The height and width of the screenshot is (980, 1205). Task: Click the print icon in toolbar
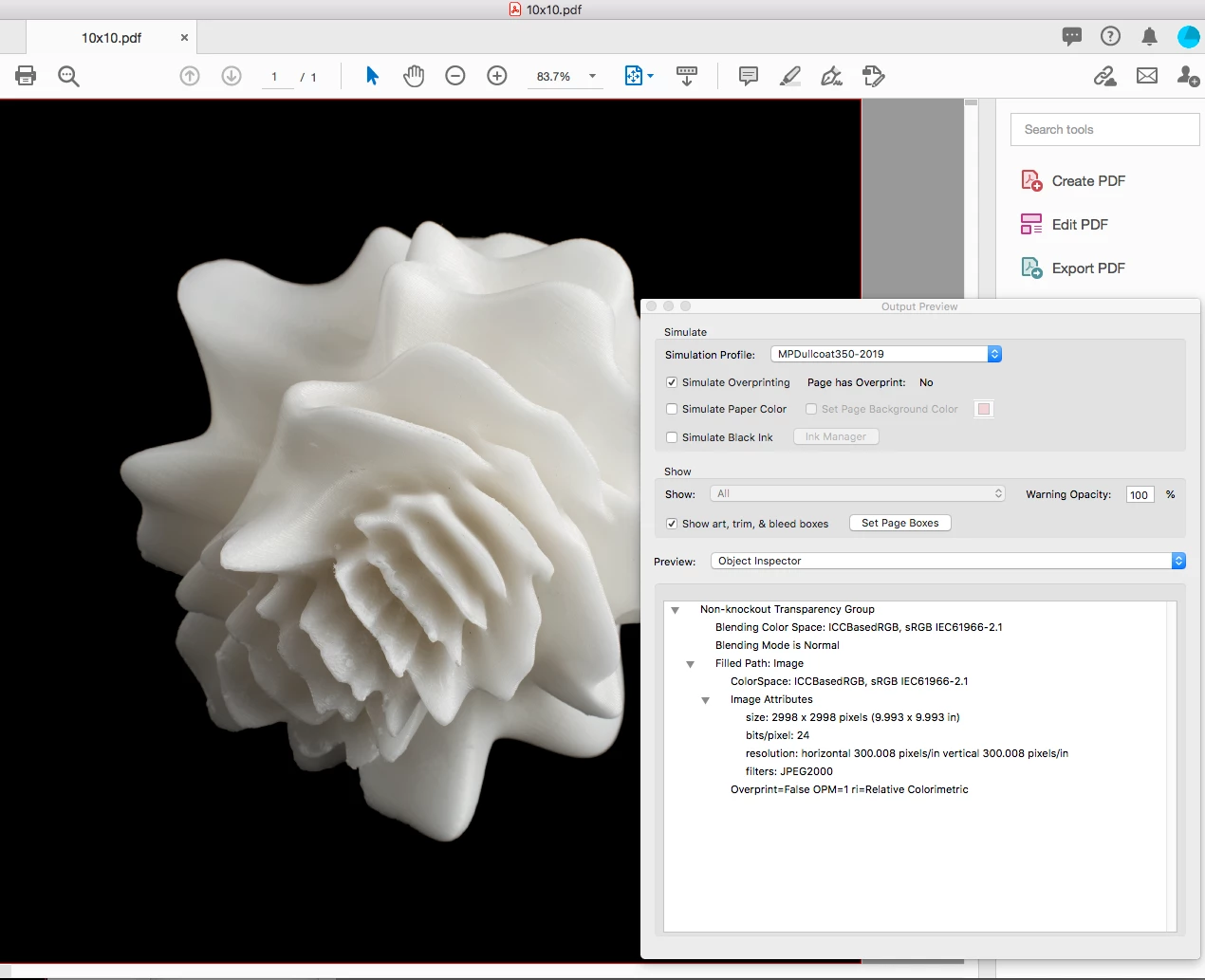(26, 76)
